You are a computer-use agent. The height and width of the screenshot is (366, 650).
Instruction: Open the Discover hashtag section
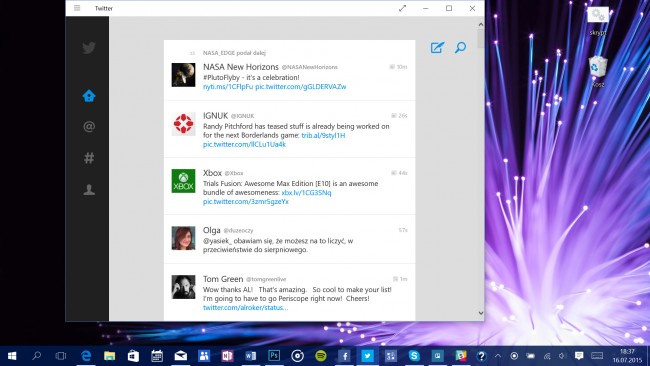pos(89,158)
